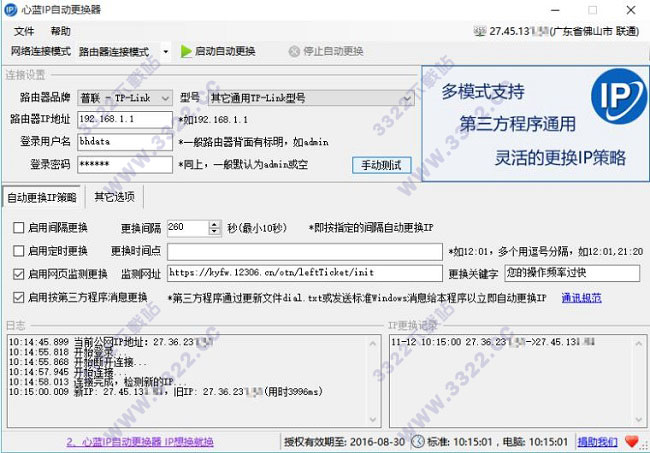
Task: Select log line 当前公网IP地址
Action: [x=111, y=342]
